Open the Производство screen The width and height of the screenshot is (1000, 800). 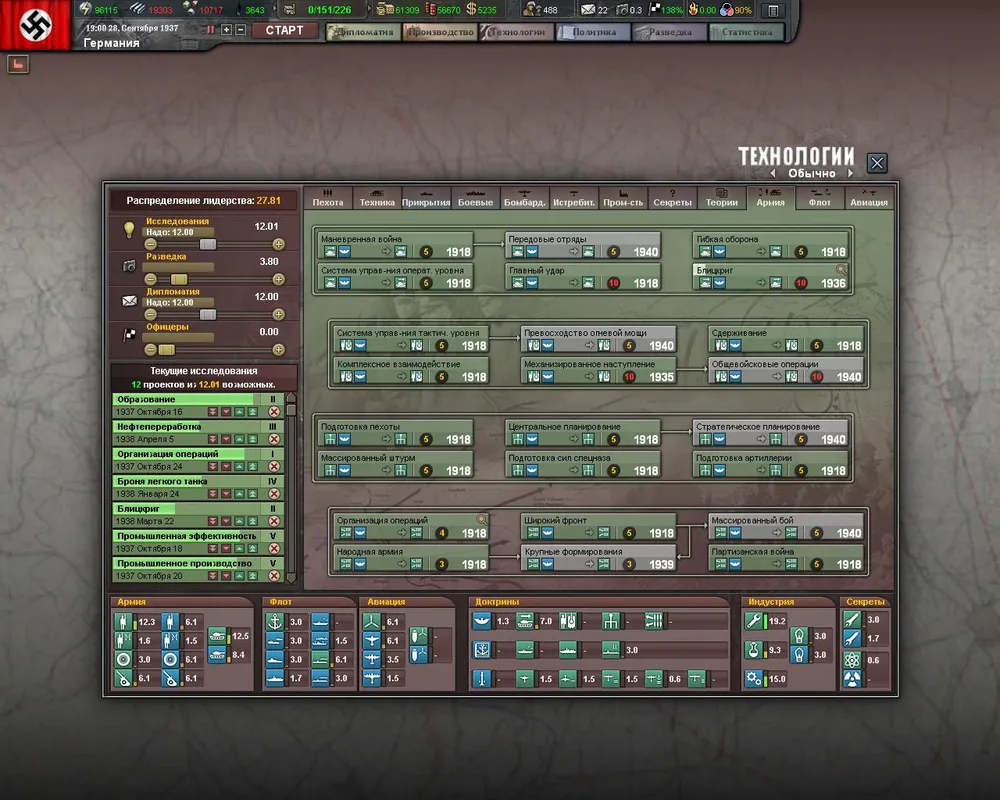point(439,32)
